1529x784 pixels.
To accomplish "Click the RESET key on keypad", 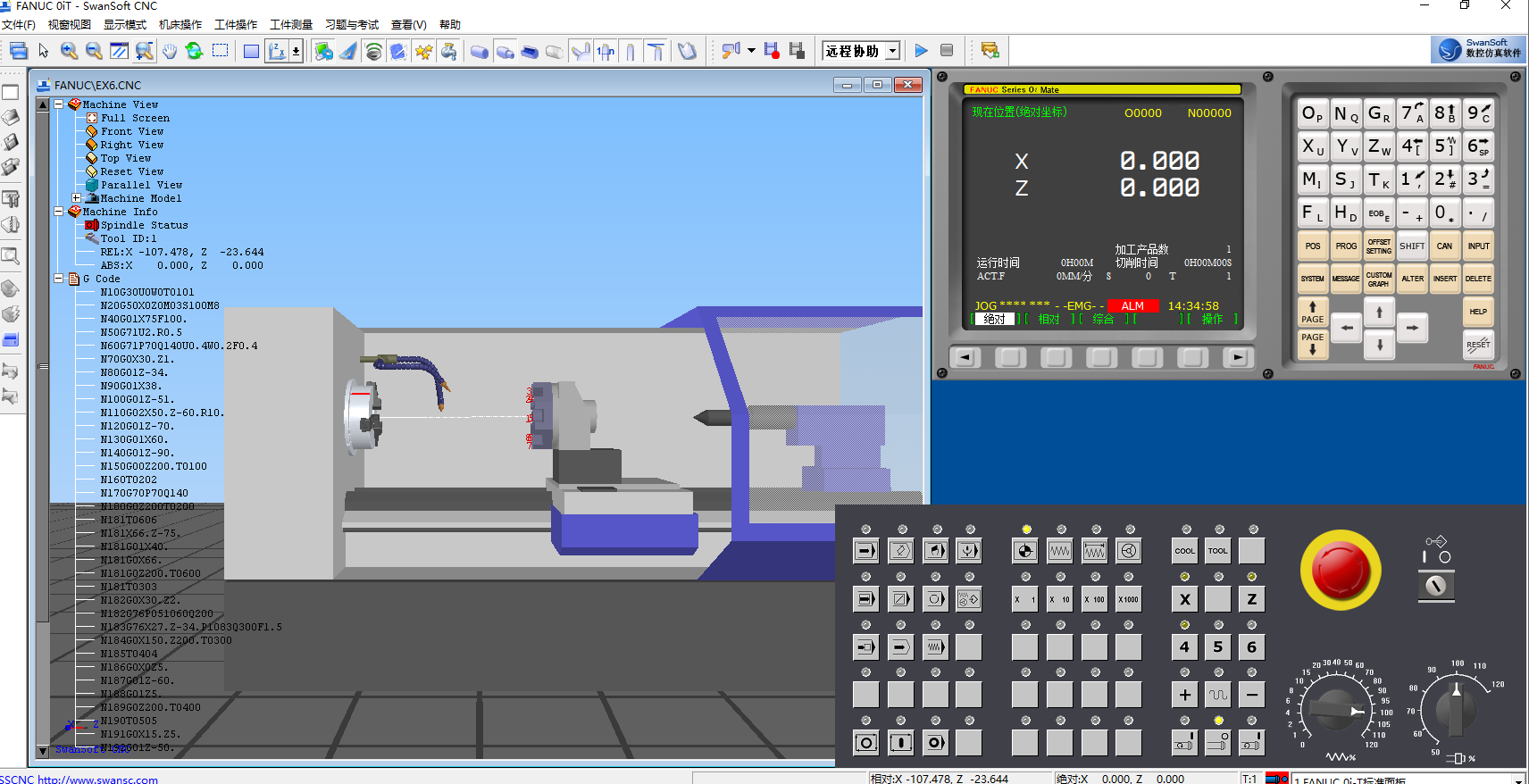I will (x=1478, y=345).
